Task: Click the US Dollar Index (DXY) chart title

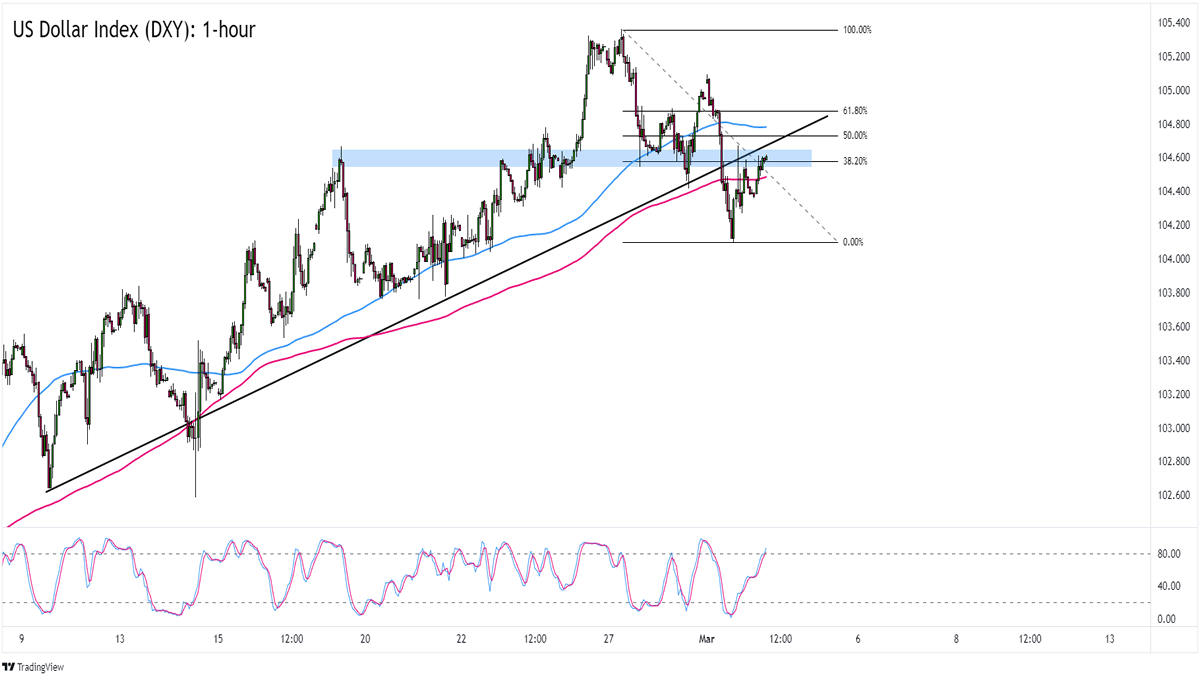Action: [x=134, y=30]
